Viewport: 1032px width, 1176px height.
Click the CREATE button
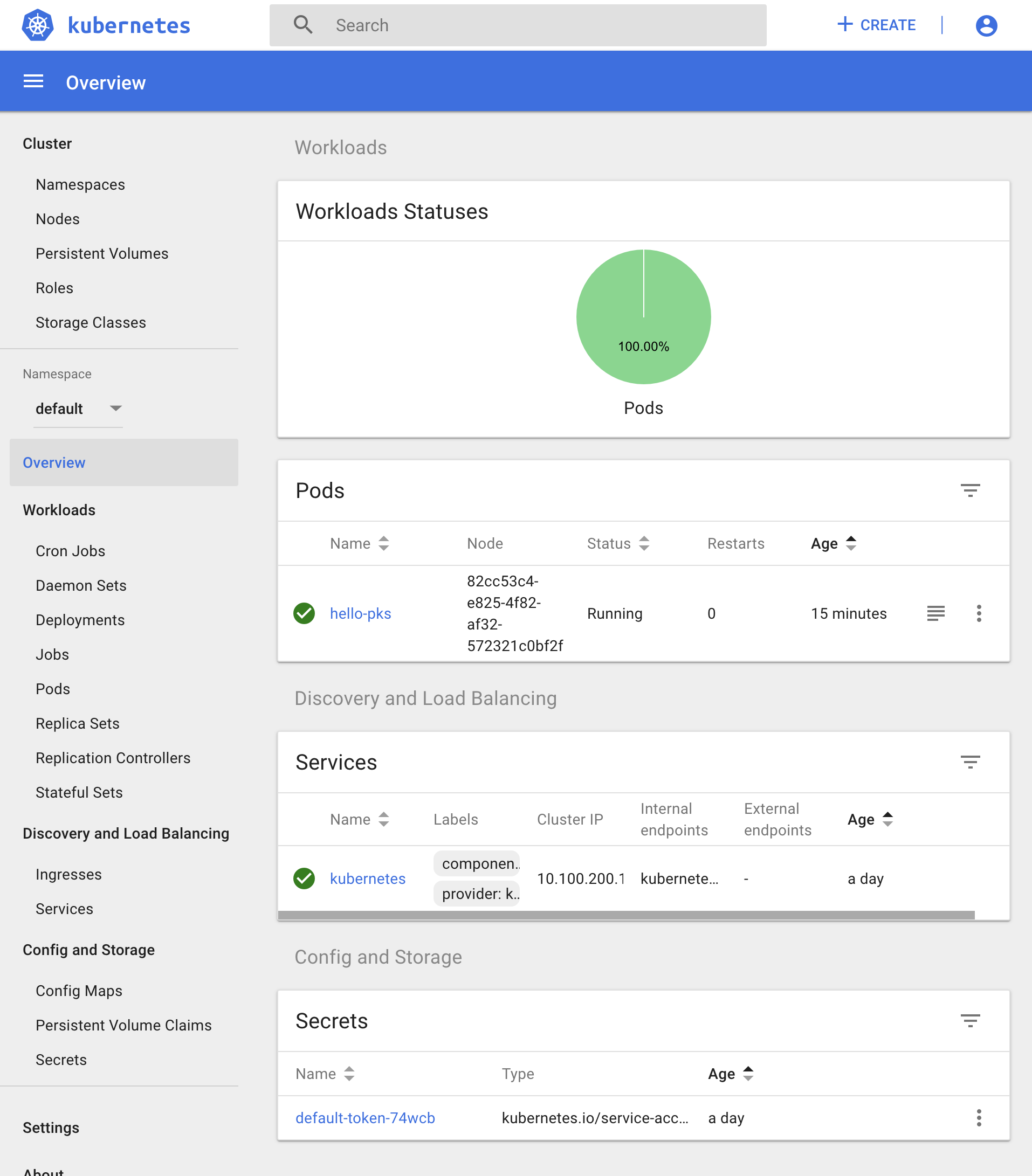876,25
